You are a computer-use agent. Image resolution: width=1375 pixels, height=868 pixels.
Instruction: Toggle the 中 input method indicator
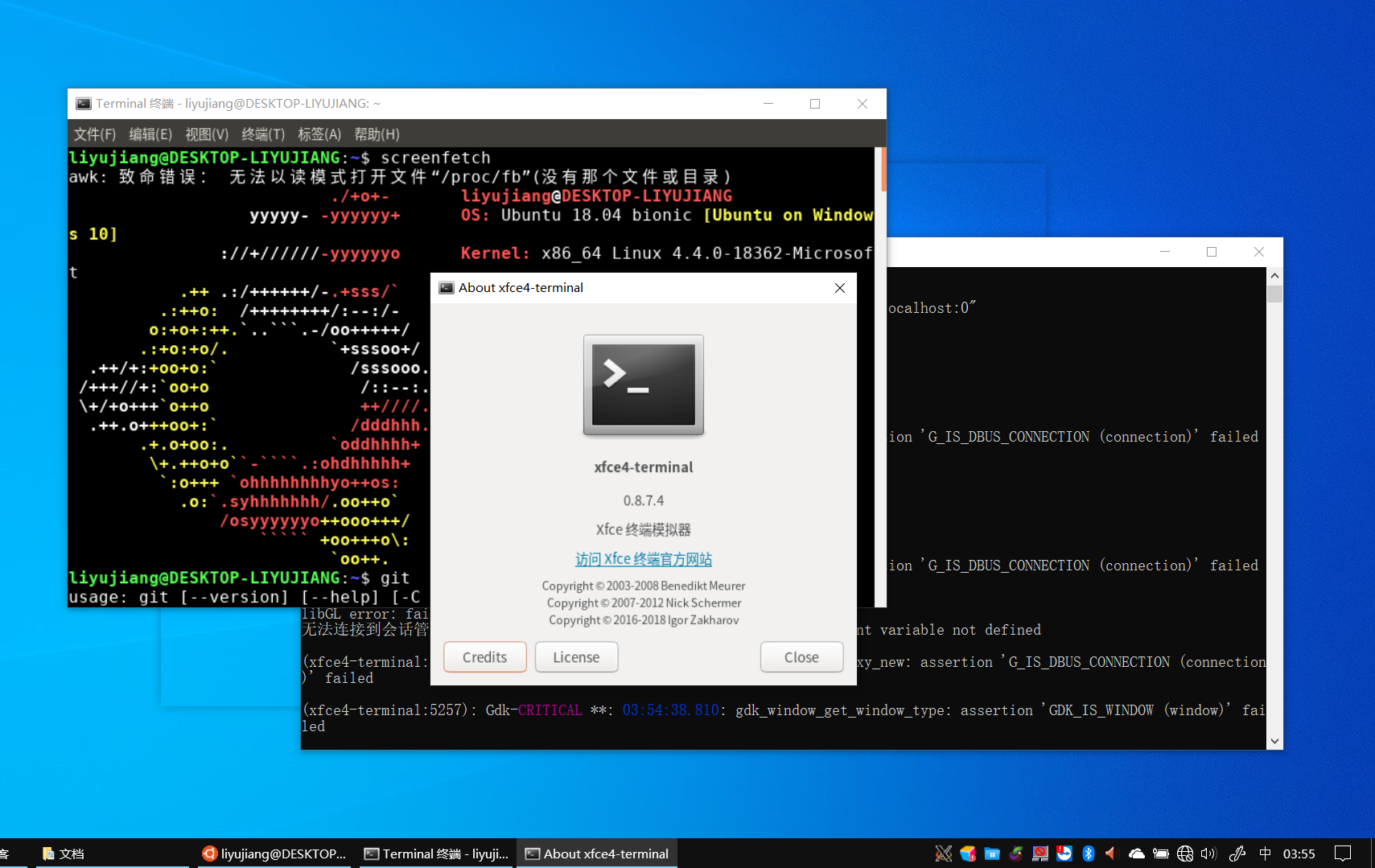tap(1266, 854)
